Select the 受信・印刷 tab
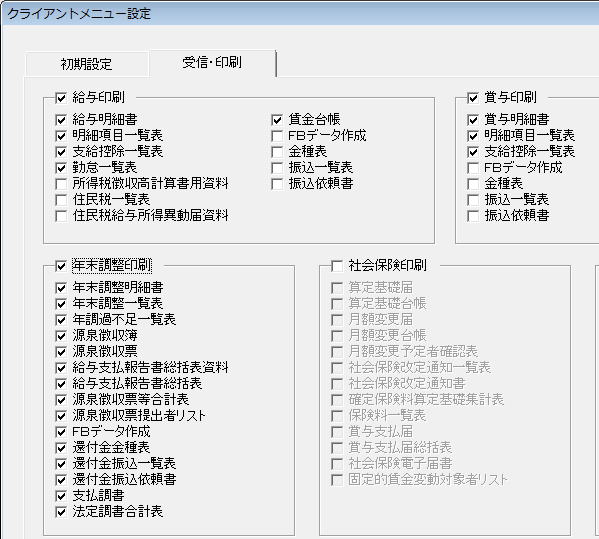 point(212,62)
